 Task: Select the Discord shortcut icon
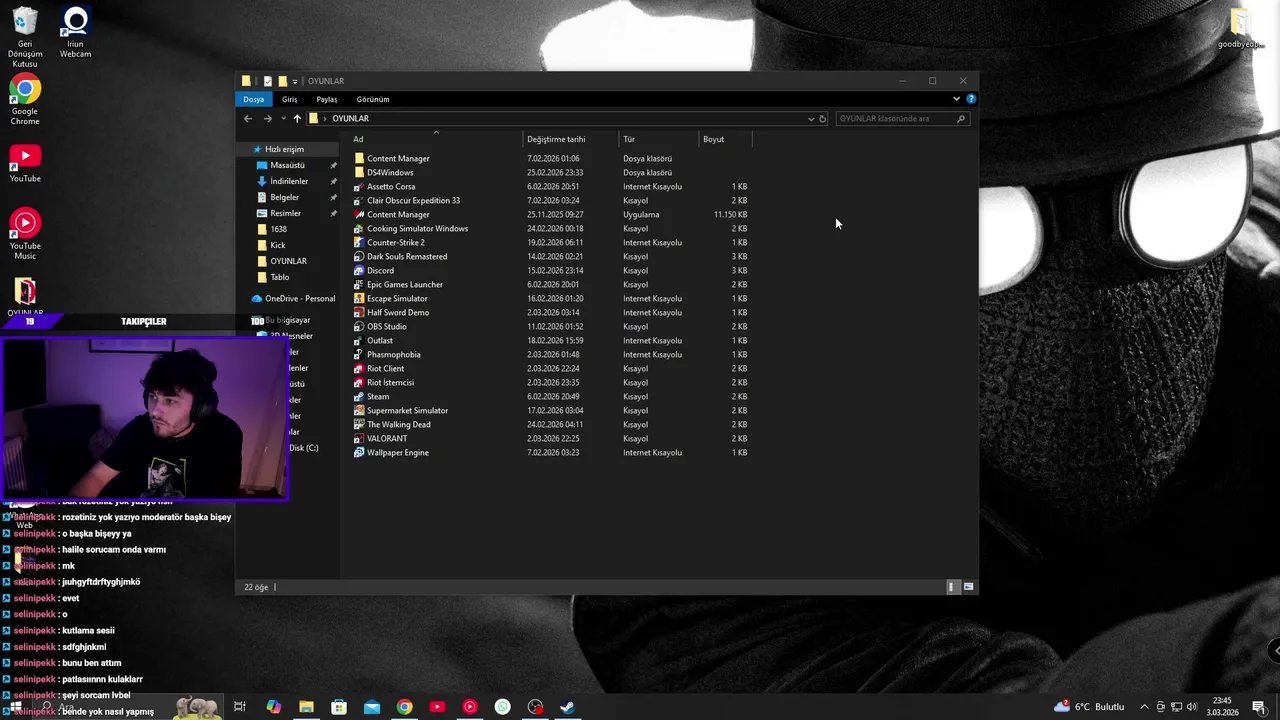[x=359, y=271]
